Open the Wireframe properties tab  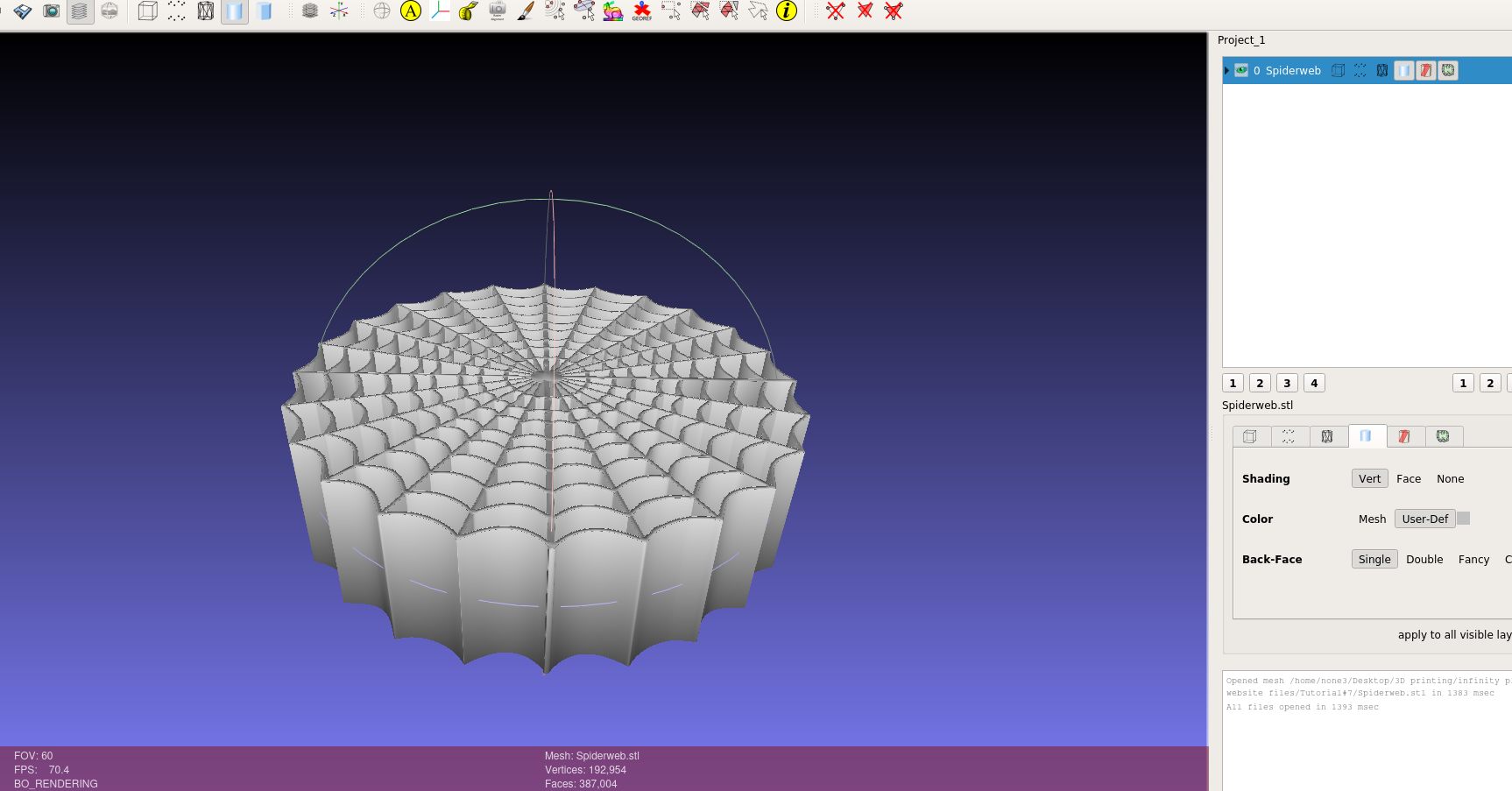pyautogui.click(x=1328, y=436)
